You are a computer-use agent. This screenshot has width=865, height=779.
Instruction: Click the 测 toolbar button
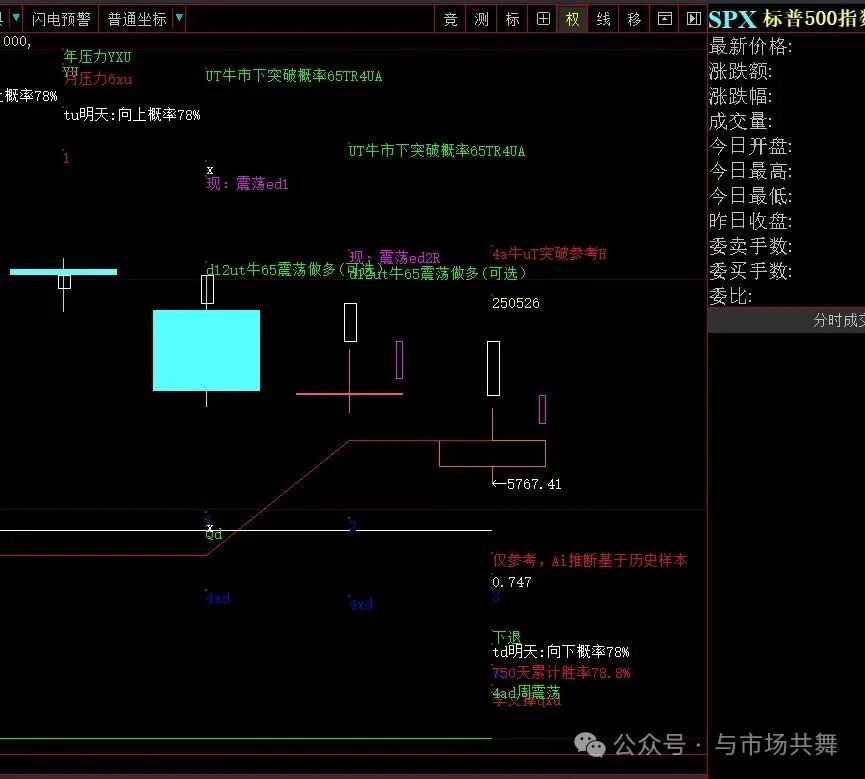click(482, 19)
